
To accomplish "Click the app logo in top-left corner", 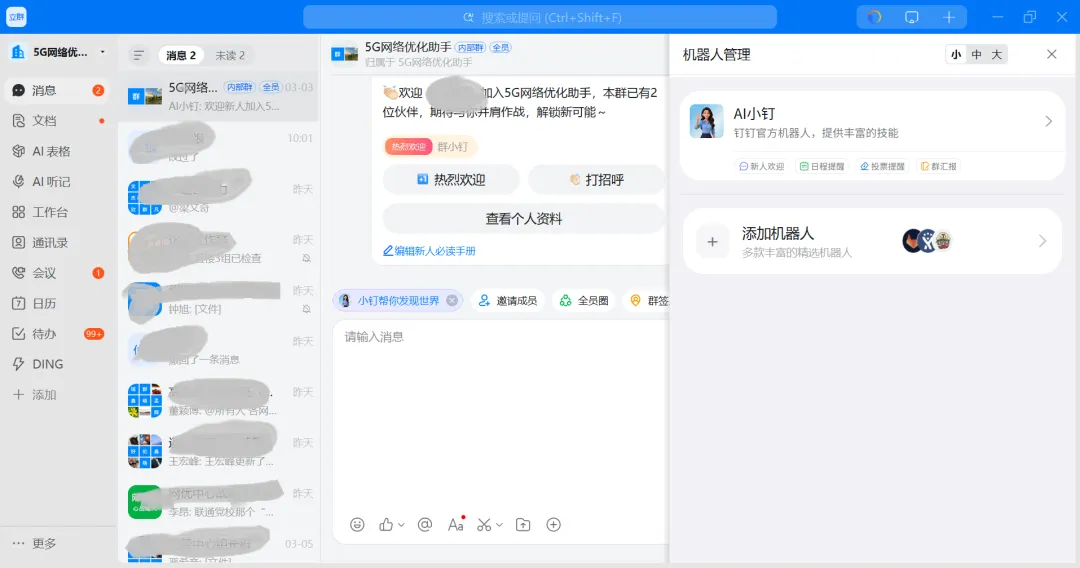I will tap(17, 17).
